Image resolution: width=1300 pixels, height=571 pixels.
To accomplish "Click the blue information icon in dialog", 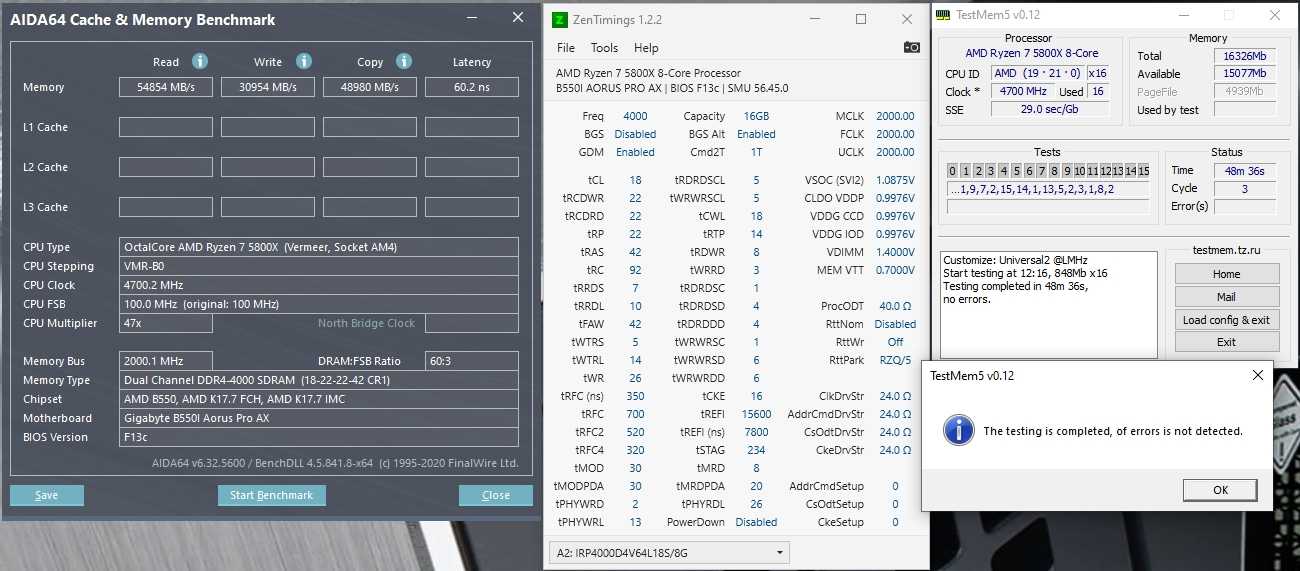I will click(x=959, y=431).
